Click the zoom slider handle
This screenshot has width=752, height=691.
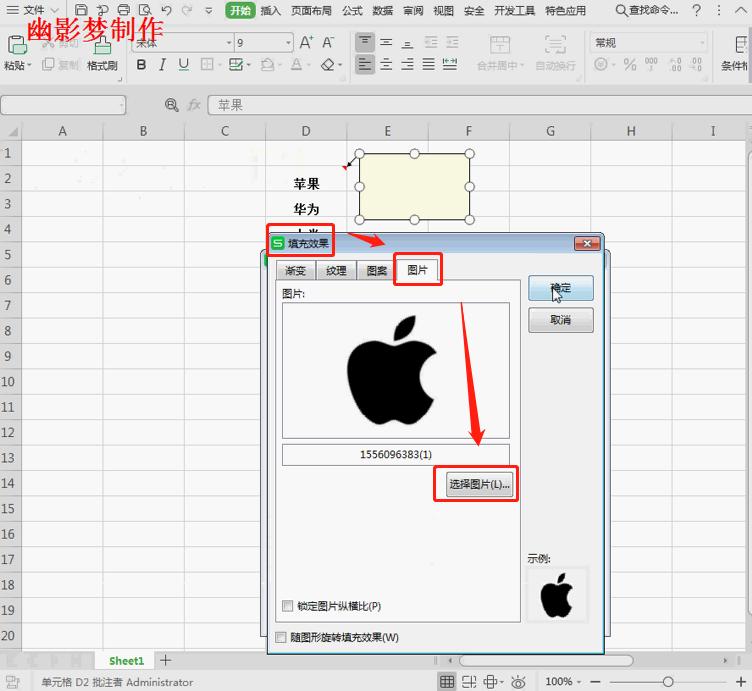click(668, 682)
